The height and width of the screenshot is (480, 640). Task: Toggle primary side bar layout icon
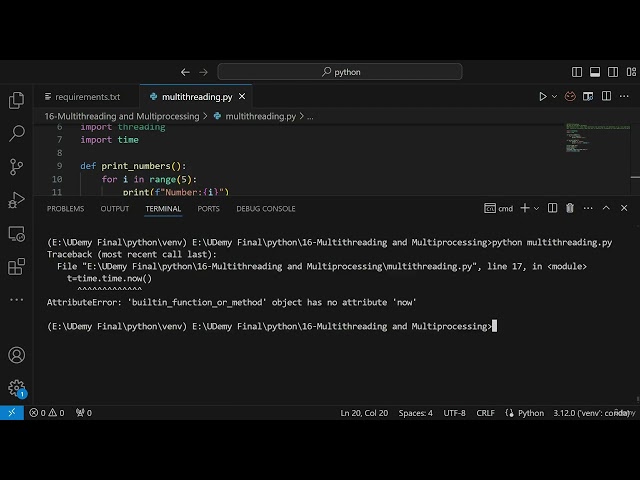(x=577, y=72)
